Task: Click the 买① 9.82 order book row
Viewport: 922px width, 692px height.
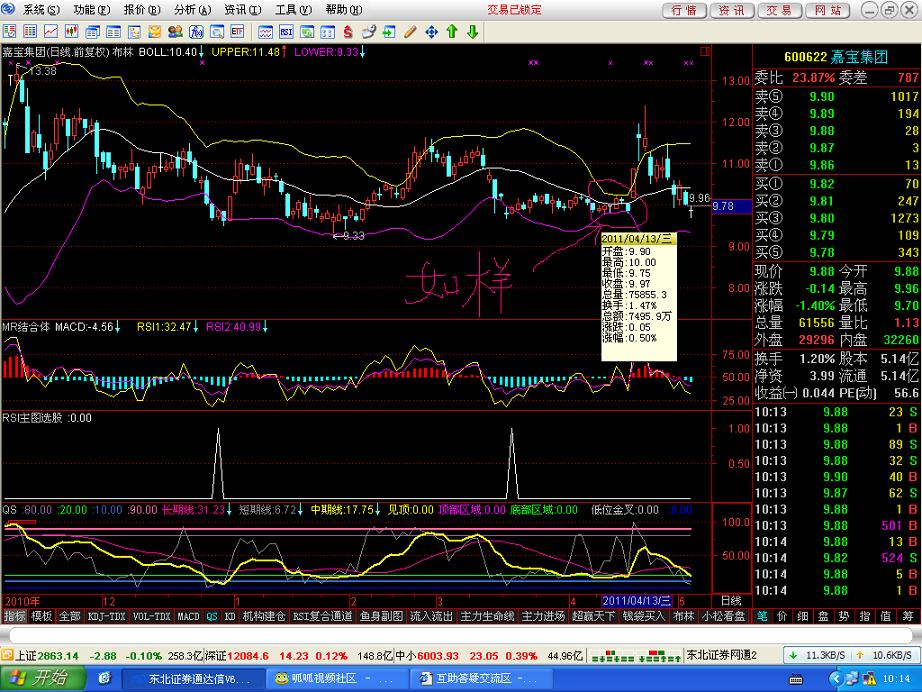Action: coord(837,184)
